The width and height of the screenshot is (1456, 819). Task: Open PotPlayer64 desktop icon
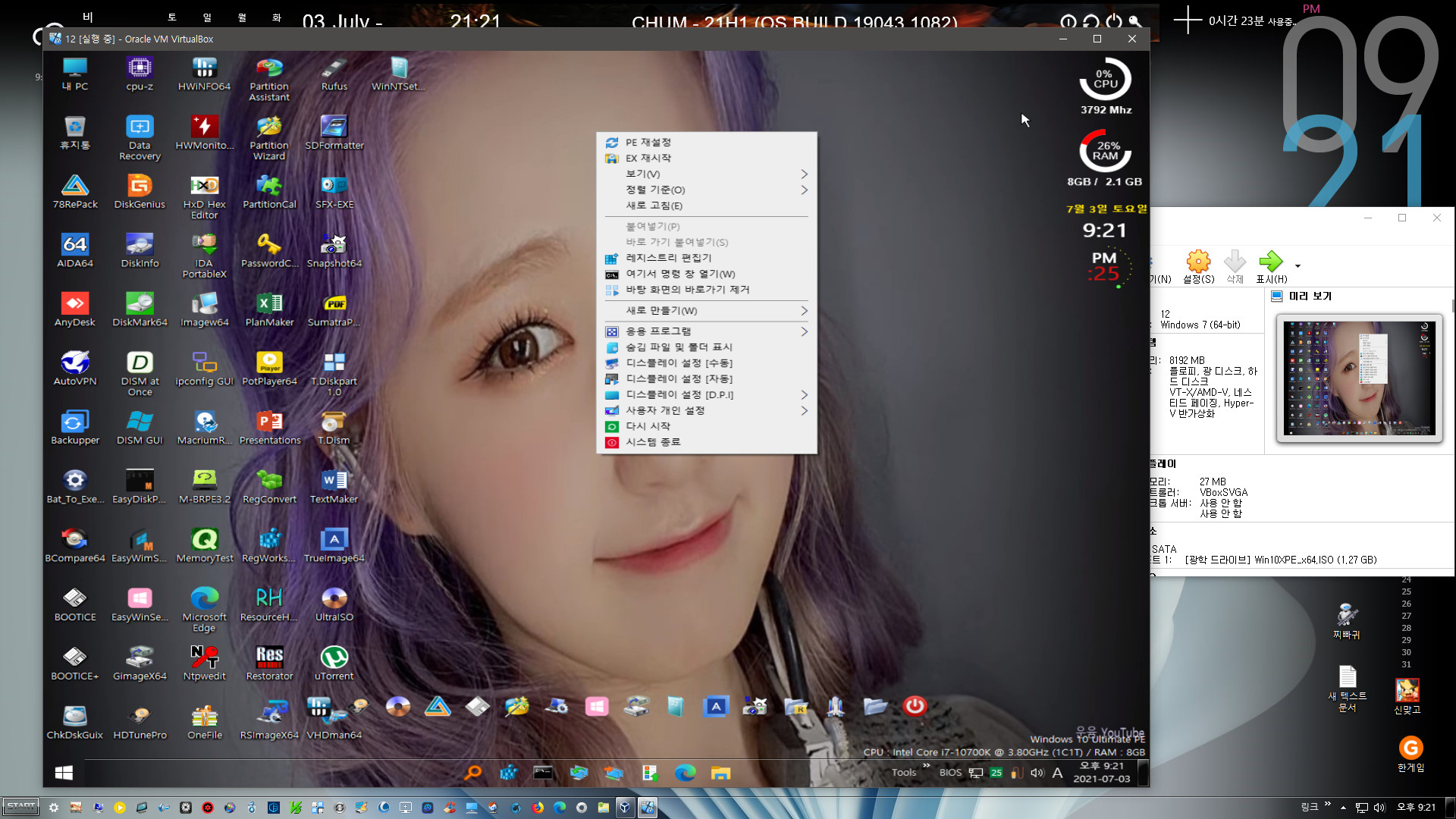(x=269, y=369)
